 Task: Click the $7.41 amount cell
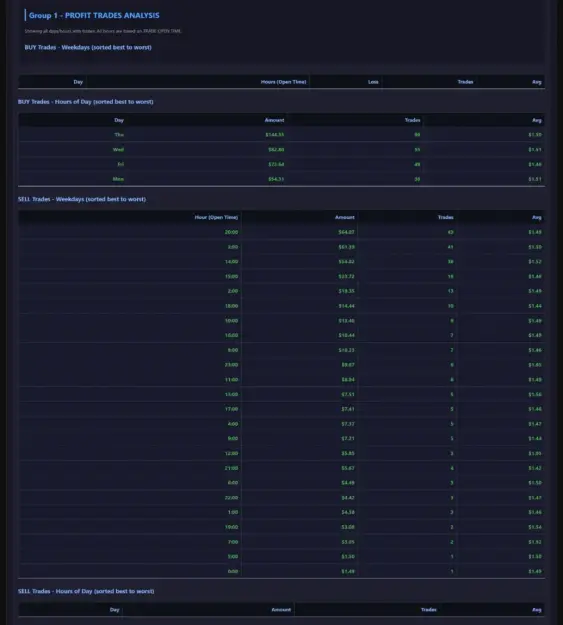(348, 409)
